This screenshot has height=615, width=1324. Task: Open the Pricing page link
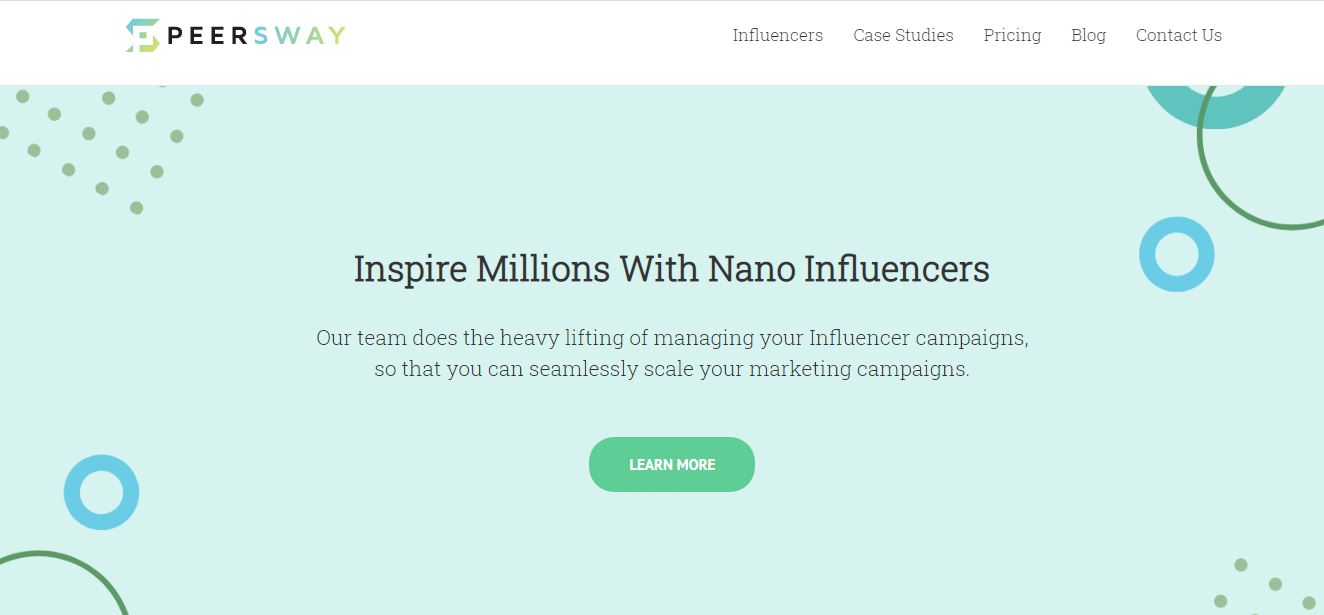(x=1012, y=35)
